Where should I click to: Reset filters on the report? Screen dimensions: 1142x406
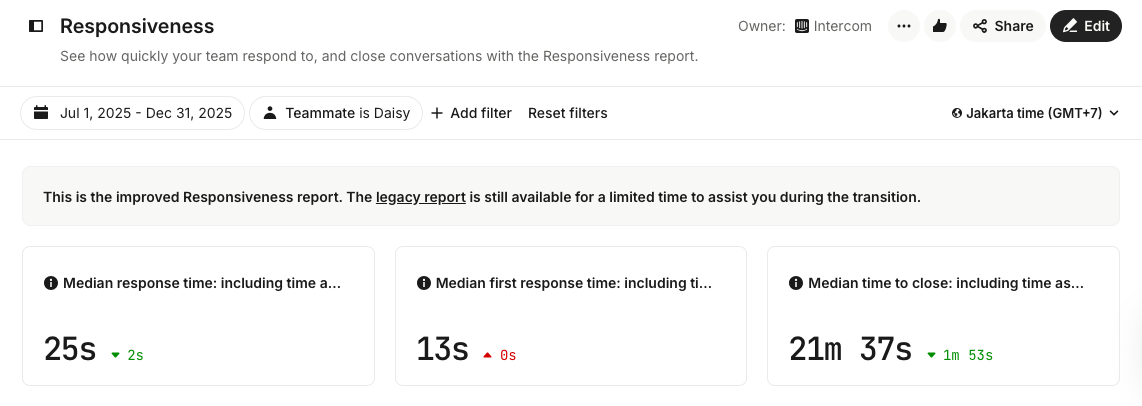pos(568,113)
